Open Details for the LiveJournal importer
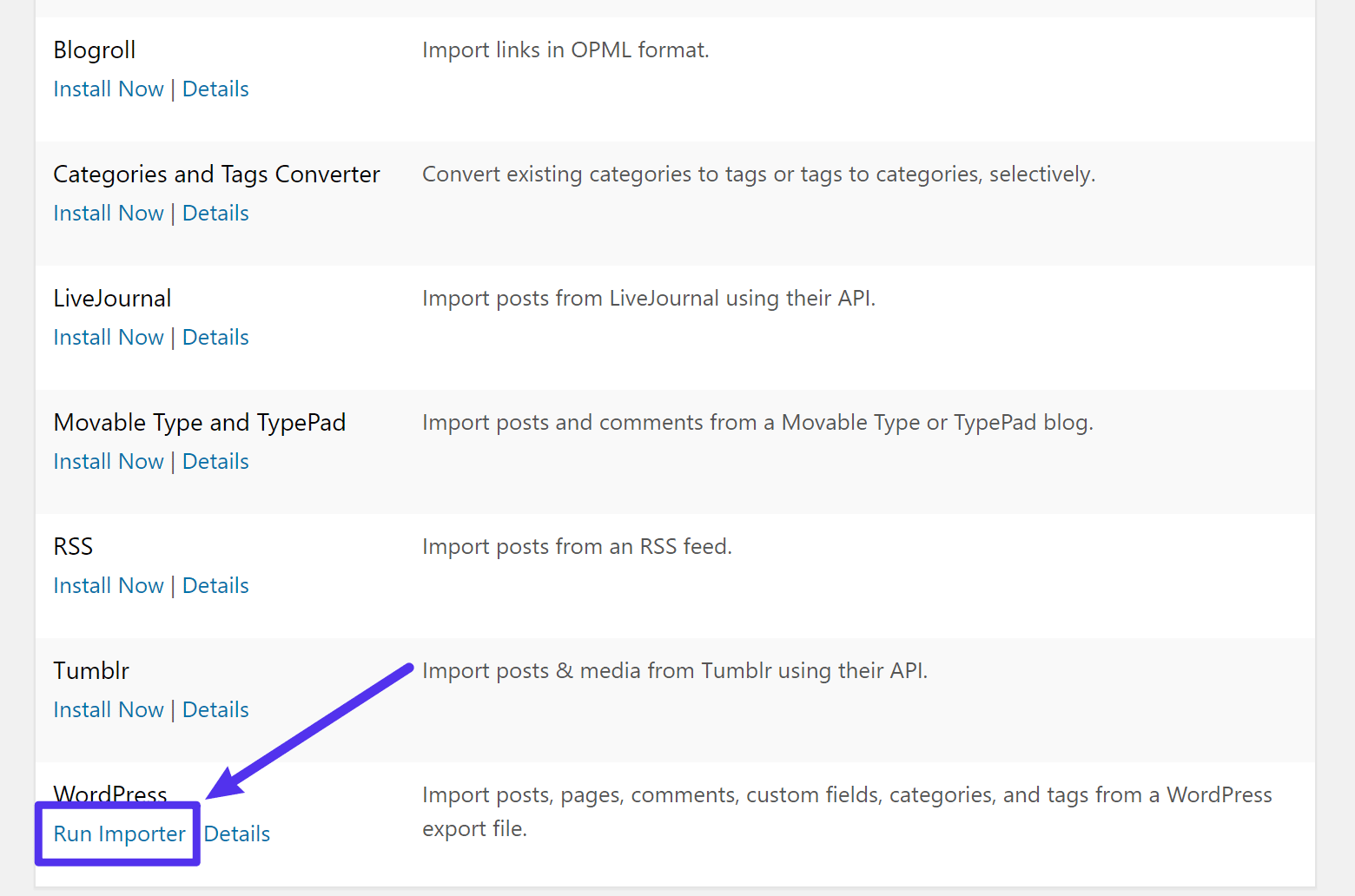1355x896 pixels. 215,337
